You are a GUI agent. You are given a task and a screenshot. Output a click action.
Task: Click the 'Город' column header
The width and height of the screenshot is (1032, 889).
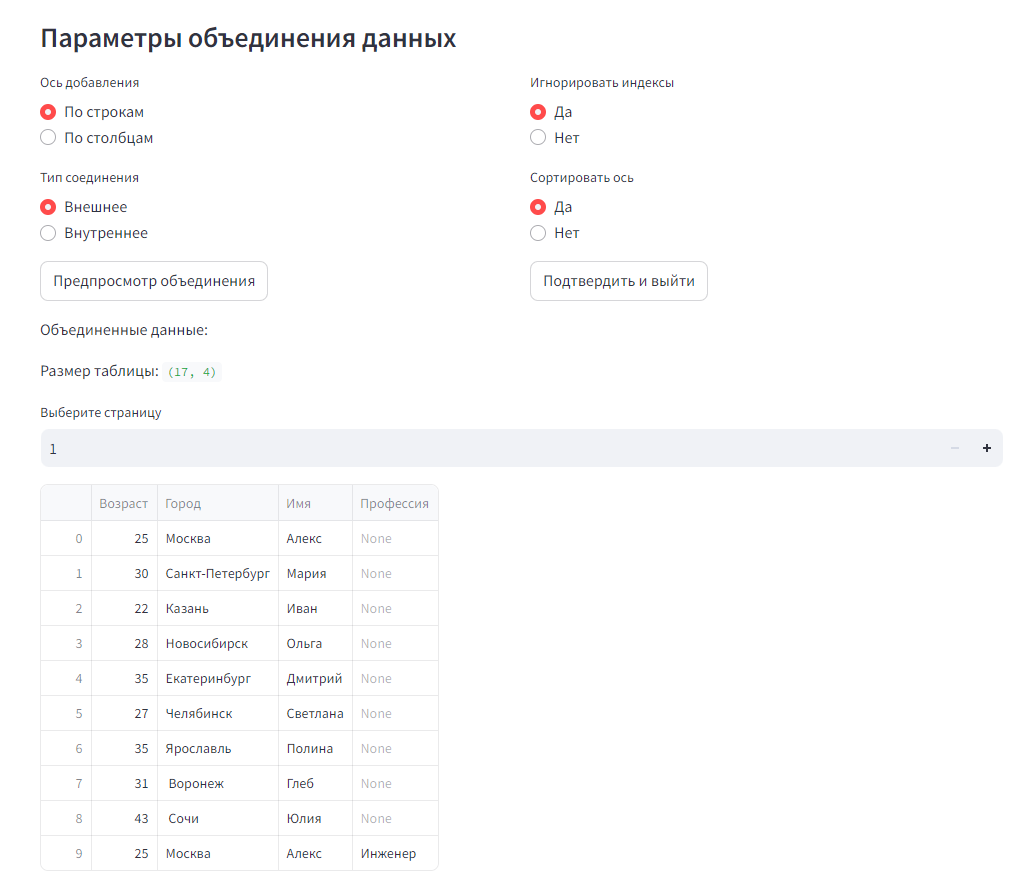[218, 503]
